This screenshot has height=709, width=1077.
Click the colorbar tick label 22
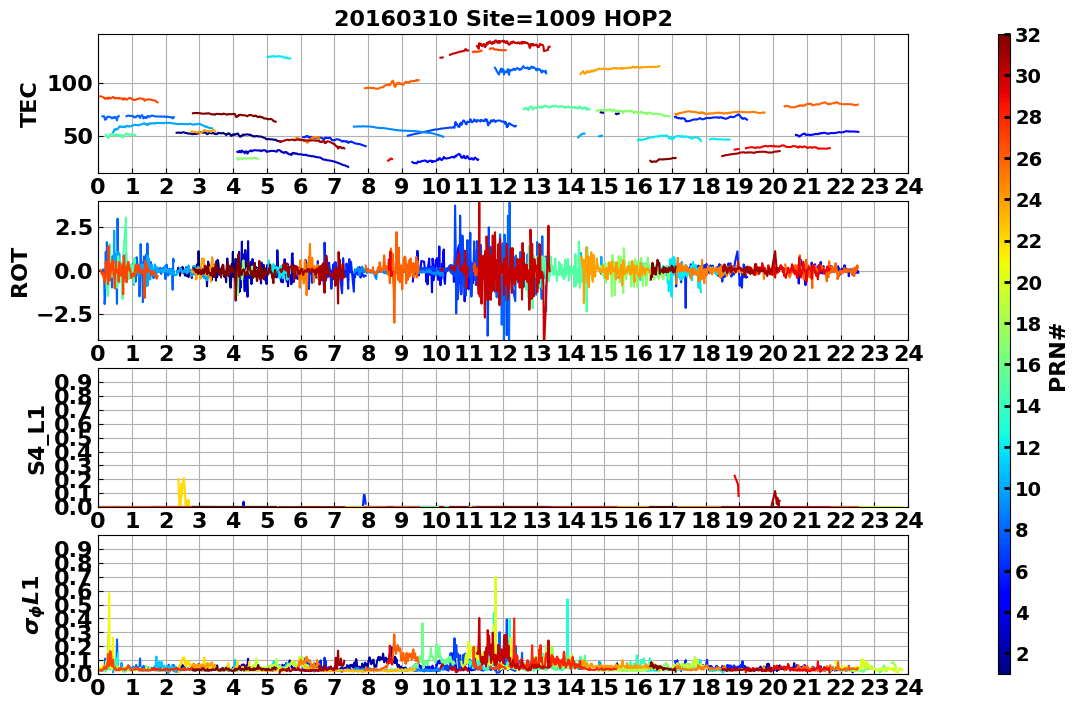pyautogui.click(x=1028, y=241)
